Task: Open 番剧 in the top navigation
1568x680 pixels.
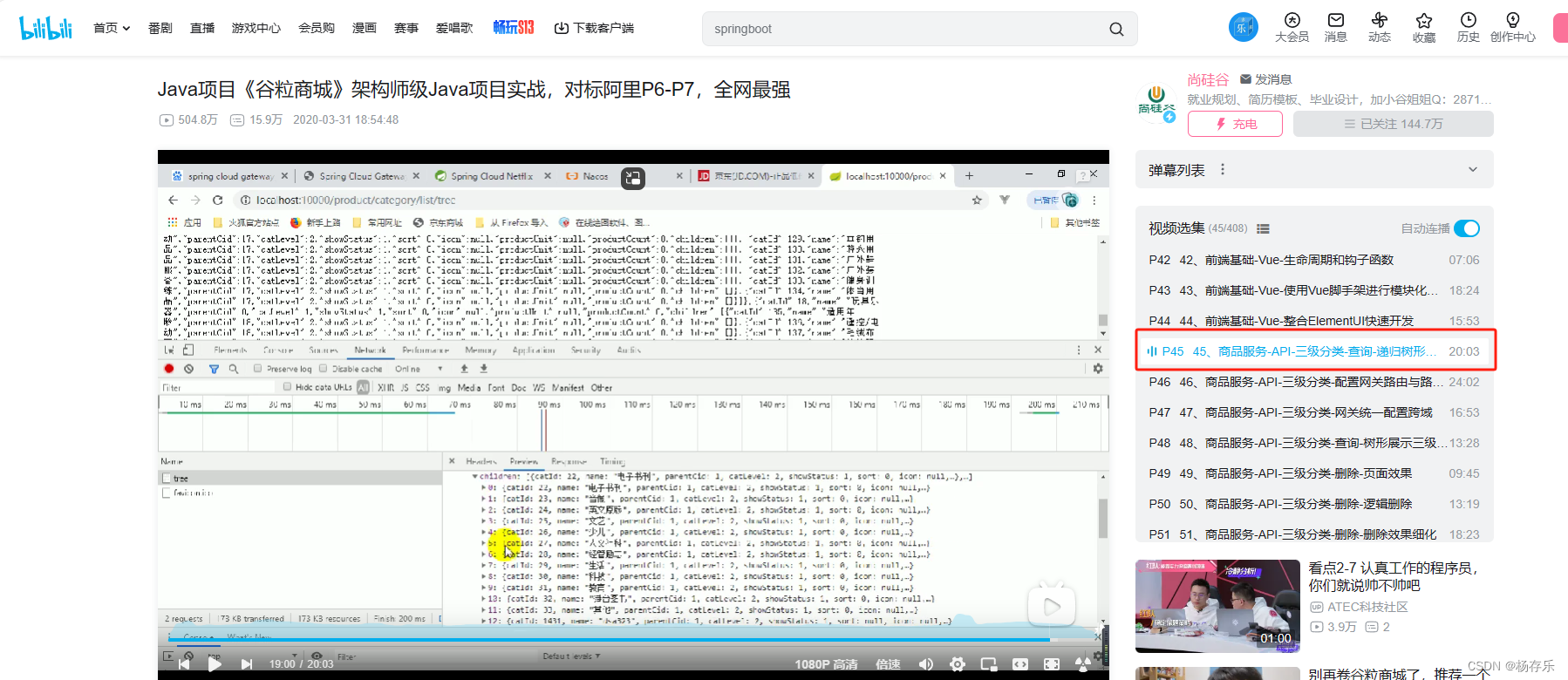Action: tap(160, 28)
